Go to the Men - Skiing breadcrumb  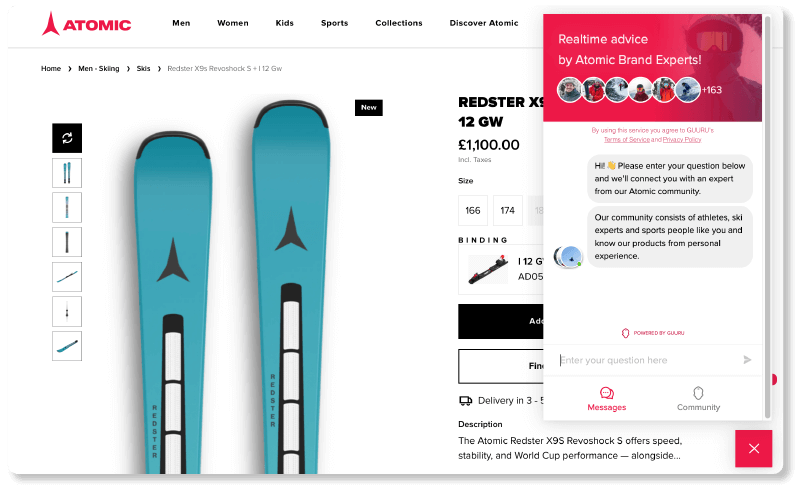tap(99, 68)
